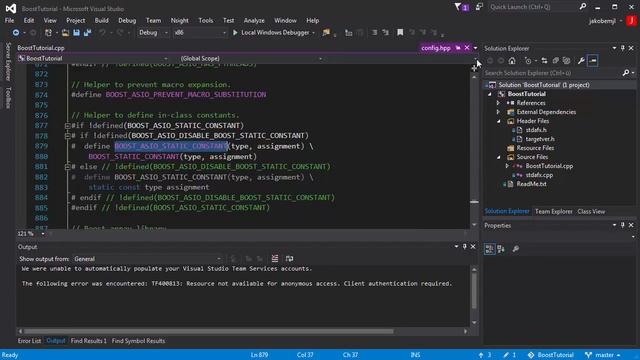The height and width of the screenshot is (360, 640).
Task: Click Sync with Active Document icon
Action: pos(544,61)
